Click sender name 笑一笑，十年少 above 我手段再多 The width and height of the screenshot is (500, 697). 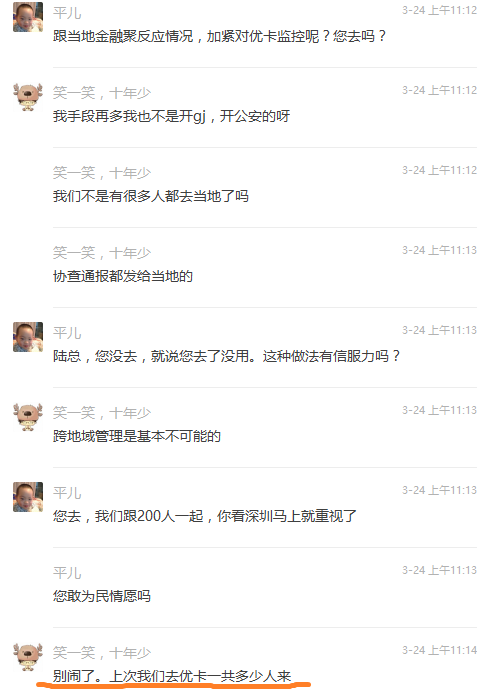tap(102, 93)
